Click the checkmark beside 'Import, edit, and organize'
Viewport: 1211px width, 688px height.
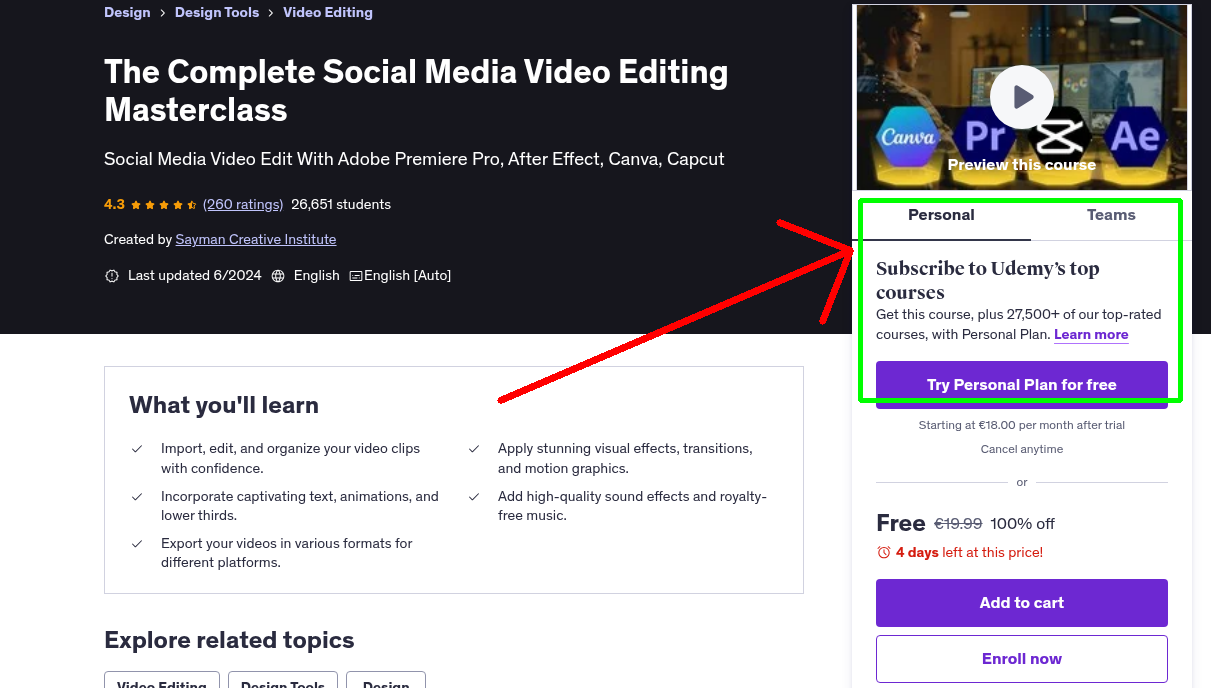[x=137, y=449]
